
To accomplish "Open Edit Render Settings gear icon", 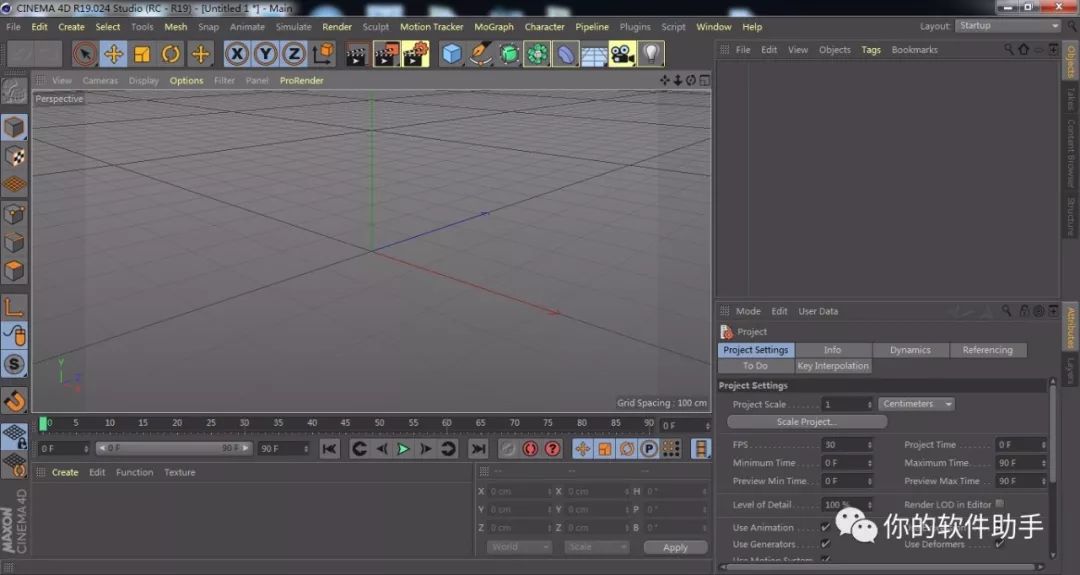I will [x=415, y=54].
